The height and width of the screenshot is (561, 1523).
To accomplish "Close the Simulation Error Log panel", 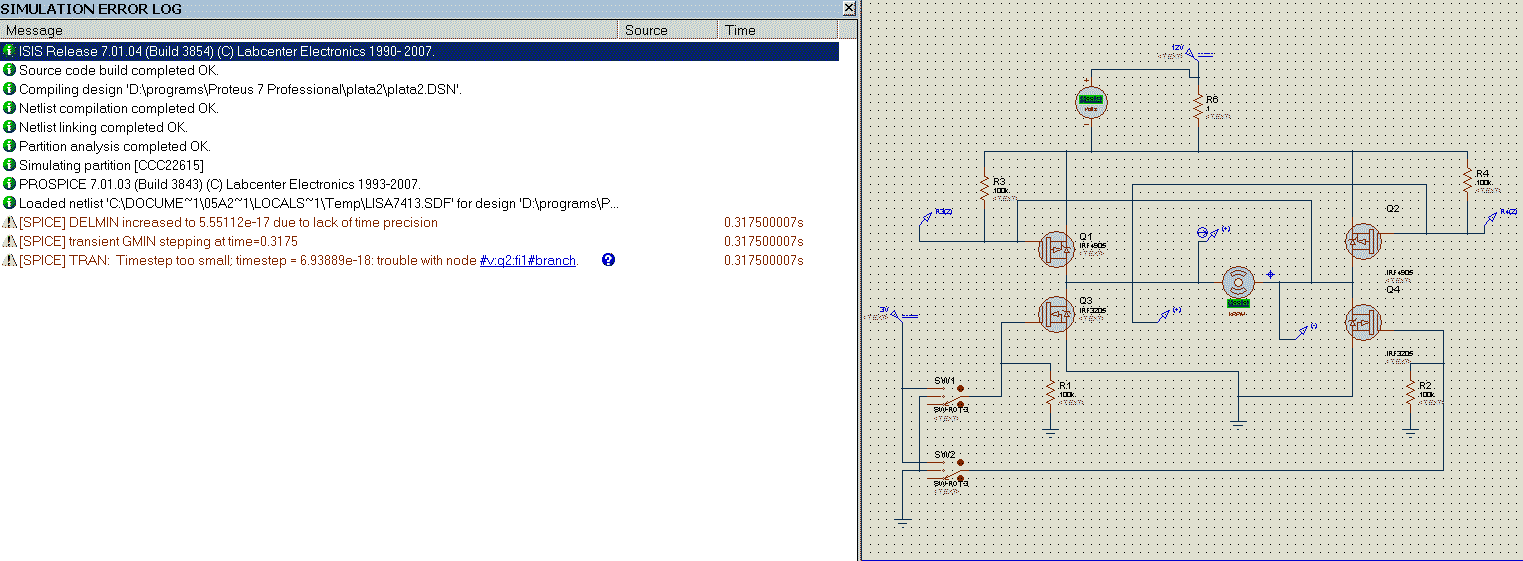I will coord(849,8).
